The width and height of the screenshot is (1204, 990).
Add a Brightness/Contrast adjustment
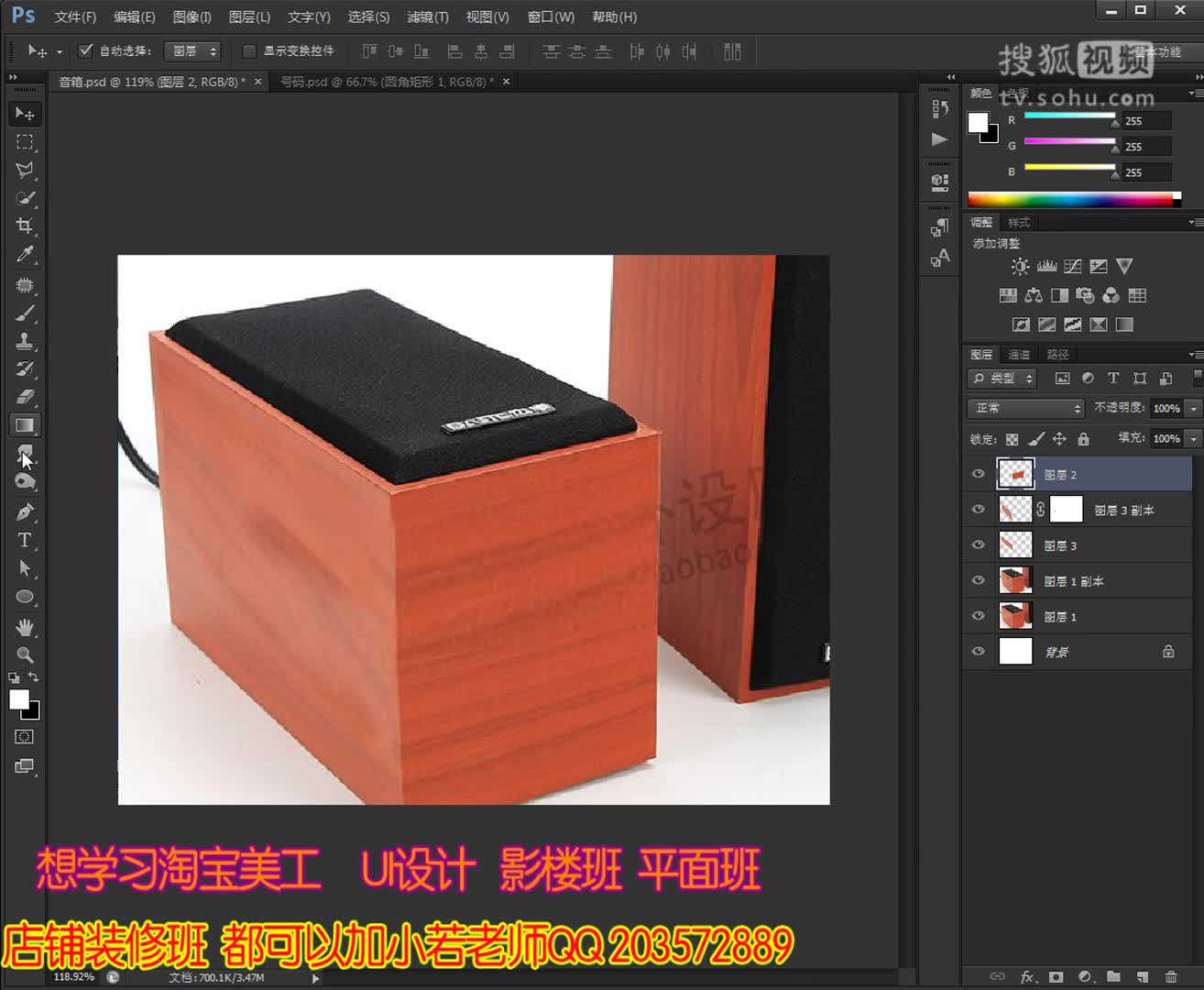point(1020,267)
